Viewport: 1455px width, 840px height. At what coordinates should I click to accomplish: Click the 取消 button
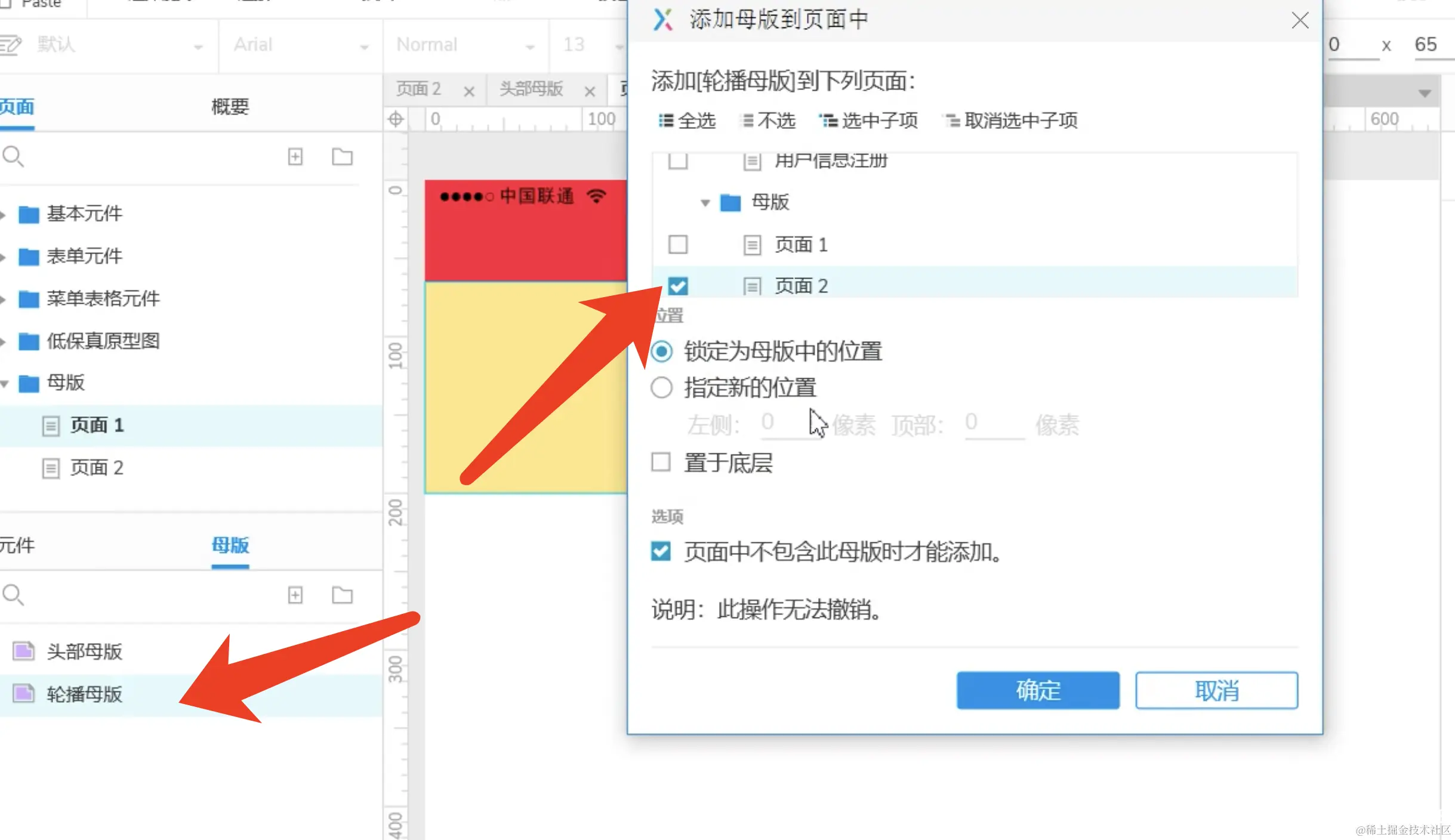pos(1216,690)
